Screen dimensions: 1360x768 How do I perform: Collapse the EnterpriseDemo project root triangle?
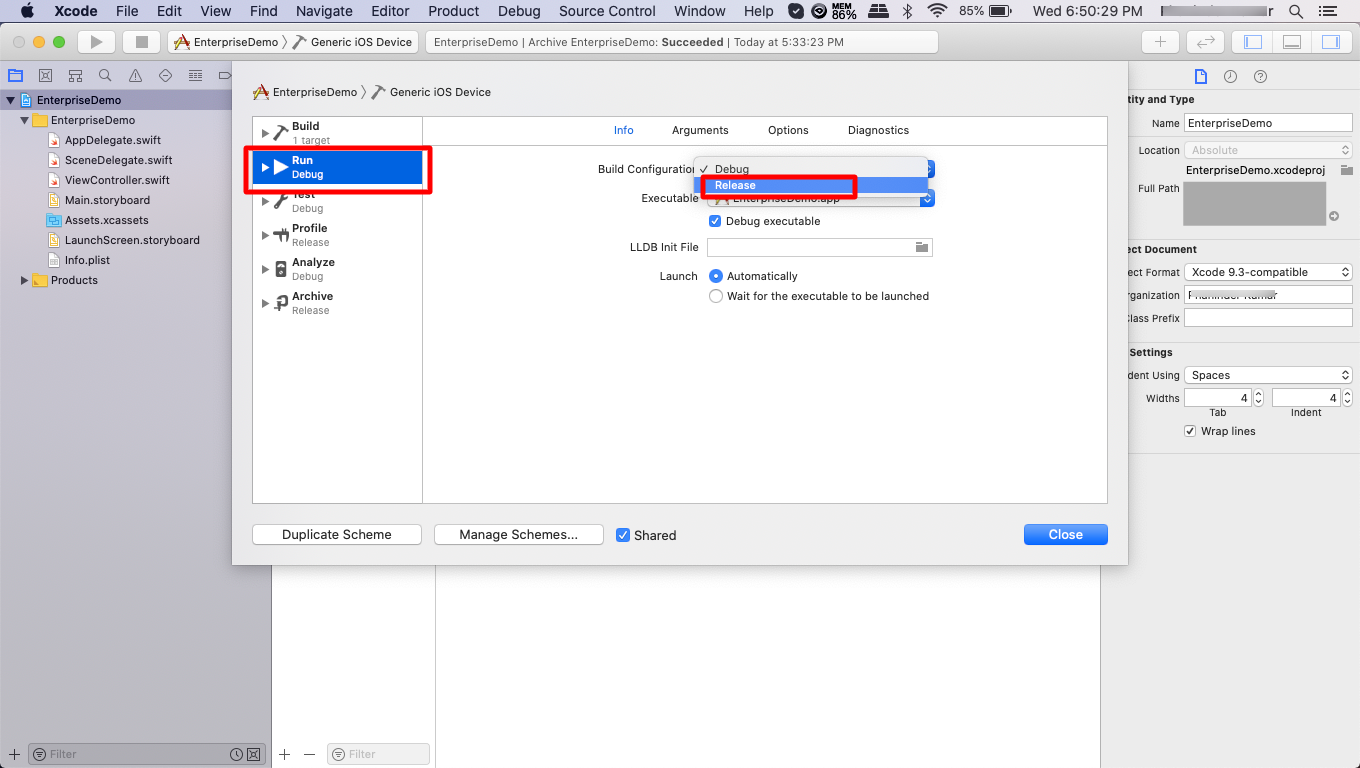tap(11, 100)
